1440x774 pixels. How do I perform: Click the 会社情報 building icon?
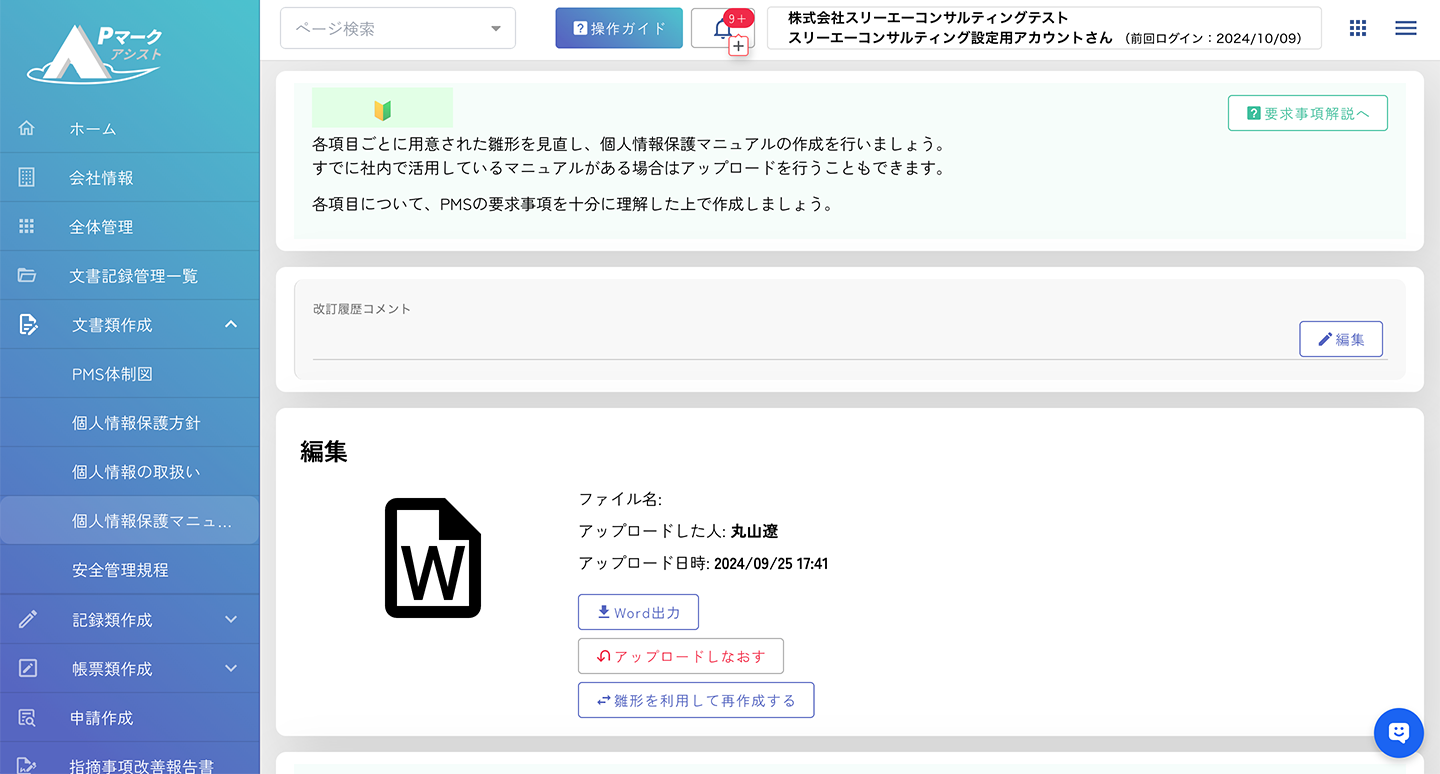tap(27, 177)
